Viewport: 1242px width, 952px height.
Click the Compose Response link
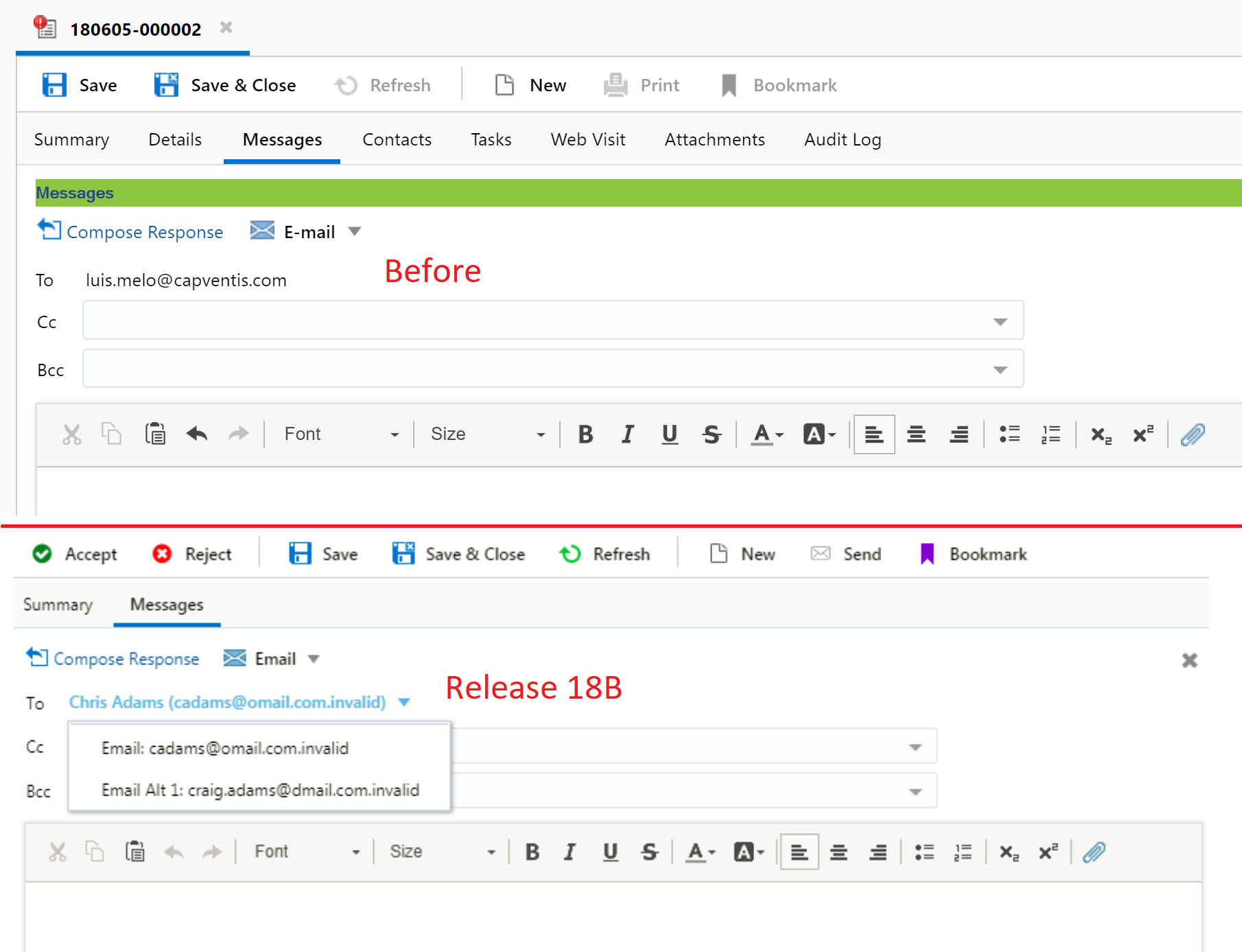click(143, 231)
